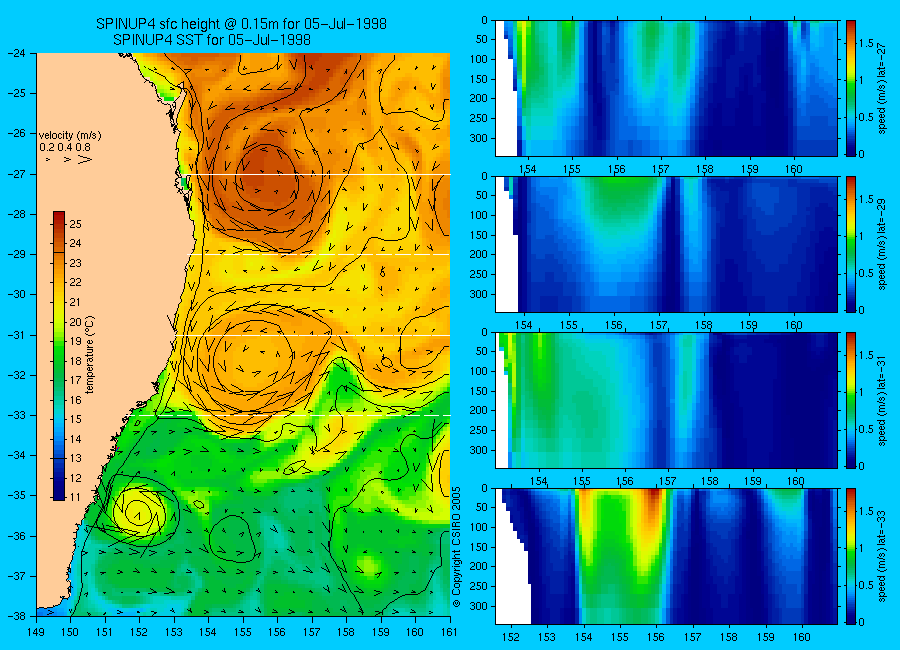Viewport: 900px width, 650px height.
Task: Click the "speed (m/s) lat=-31" colorbar label
Action: click(883, 400)
